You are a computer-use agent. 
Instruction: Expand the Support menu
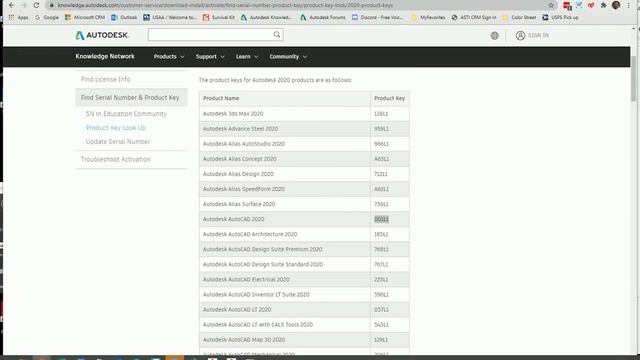210,57
